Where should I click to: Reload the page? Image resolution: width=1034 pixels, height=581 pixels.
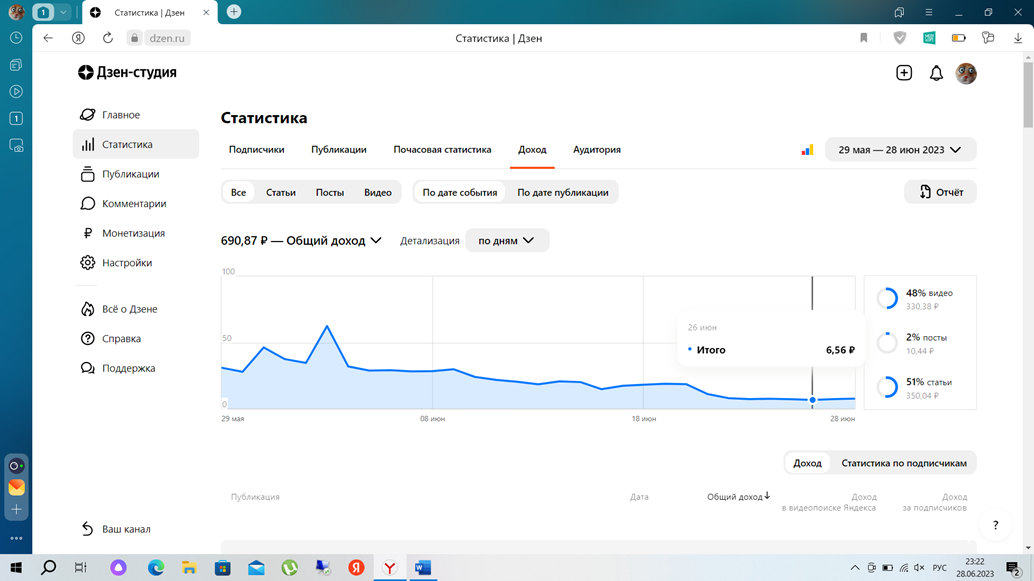[107, 38]
